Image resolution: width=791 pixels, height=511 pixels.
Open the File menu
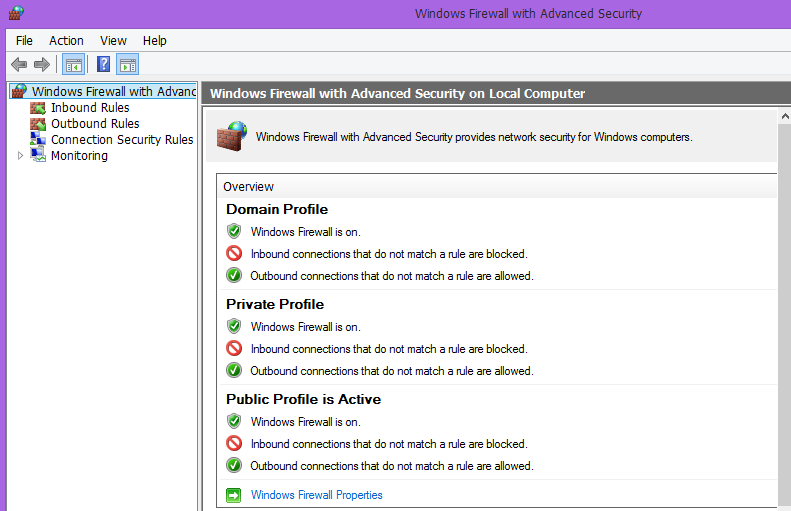[24, 40]
